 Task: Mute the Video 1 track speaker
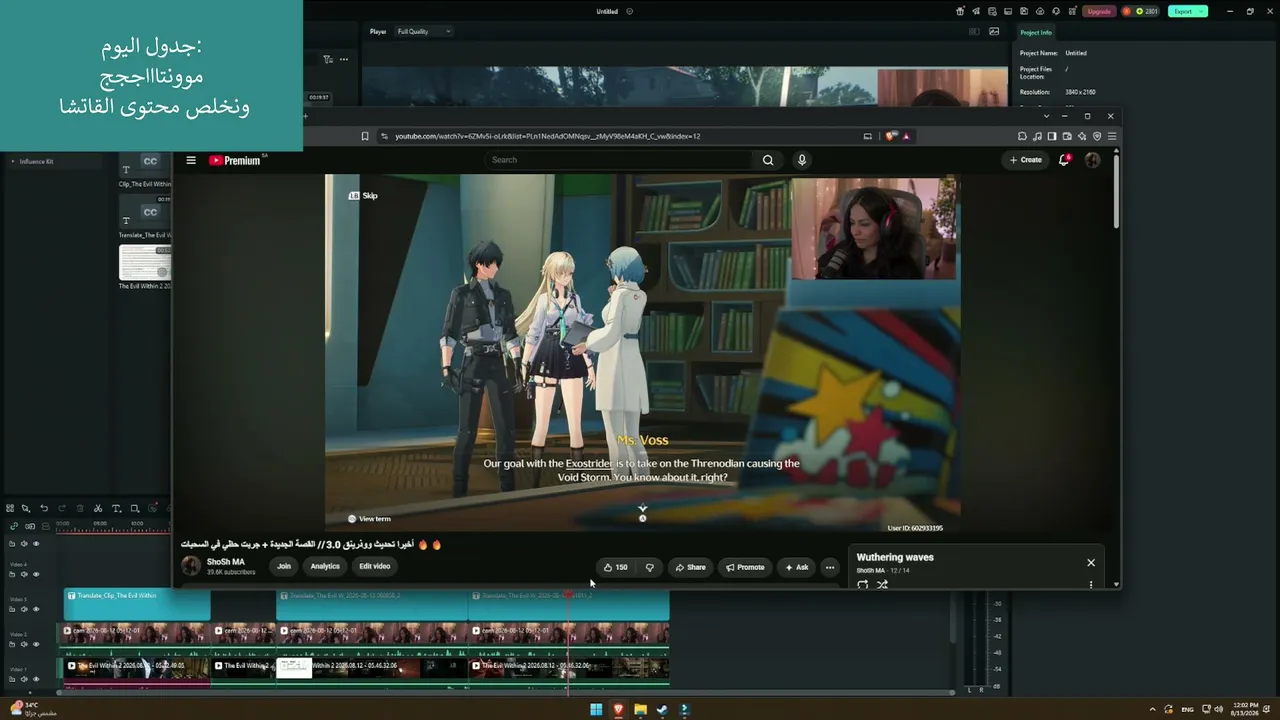pyautogui.click(x=24, y=679)
